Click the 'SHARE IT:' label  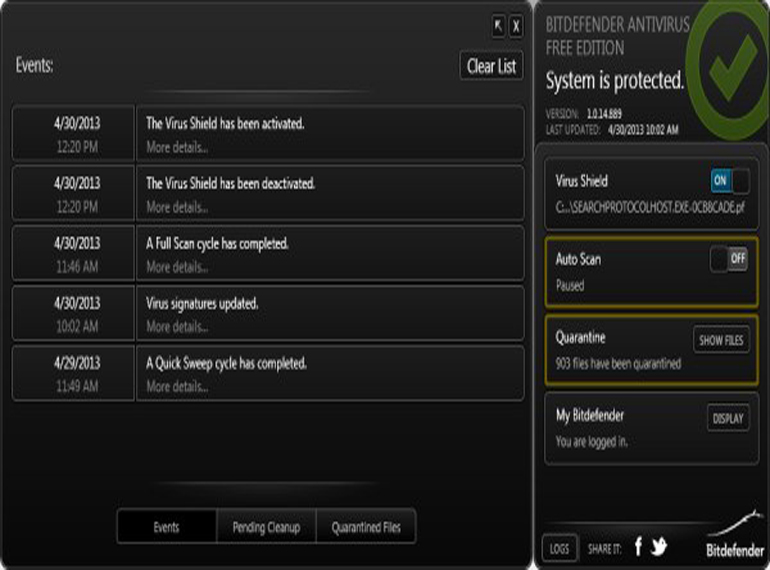point(605,549)
